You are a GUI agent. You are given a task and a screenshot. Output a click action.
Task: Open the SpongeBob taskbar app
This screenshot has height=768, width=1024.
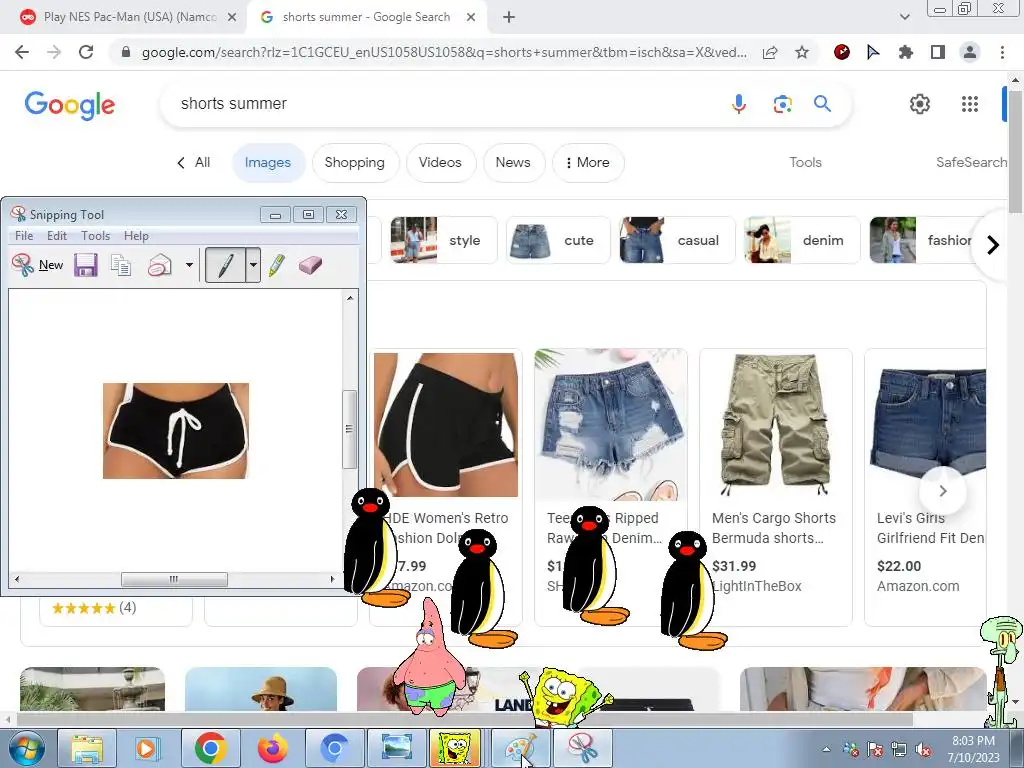455,748
